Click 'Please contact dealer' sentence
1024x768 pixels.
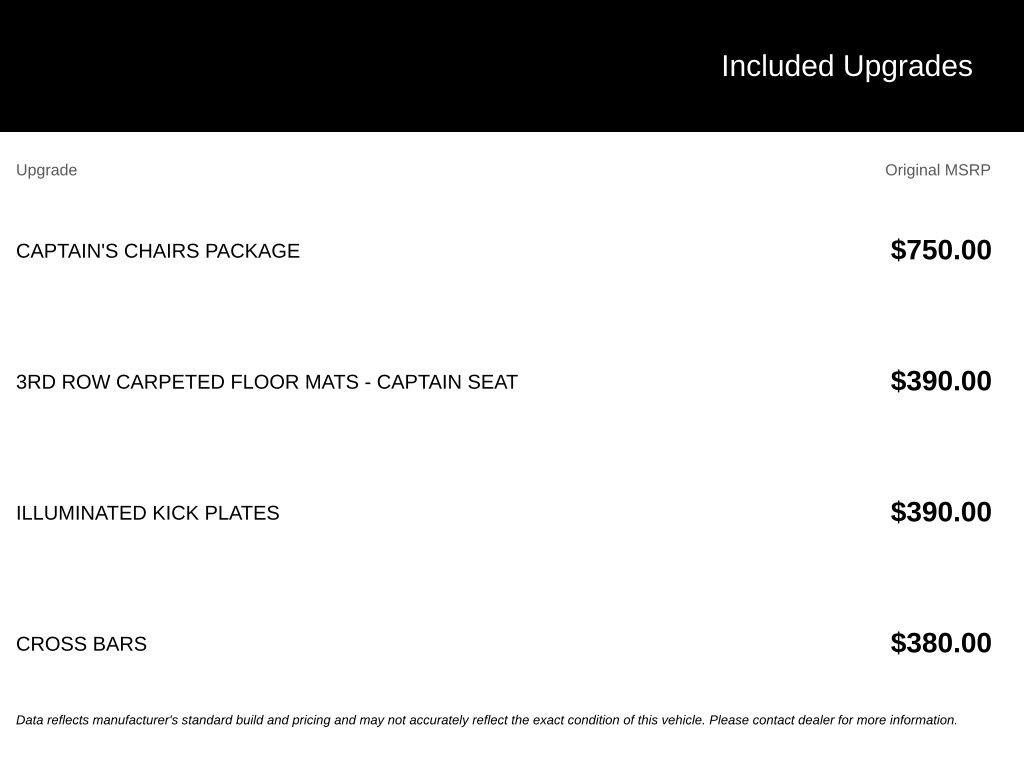[833, 720]
